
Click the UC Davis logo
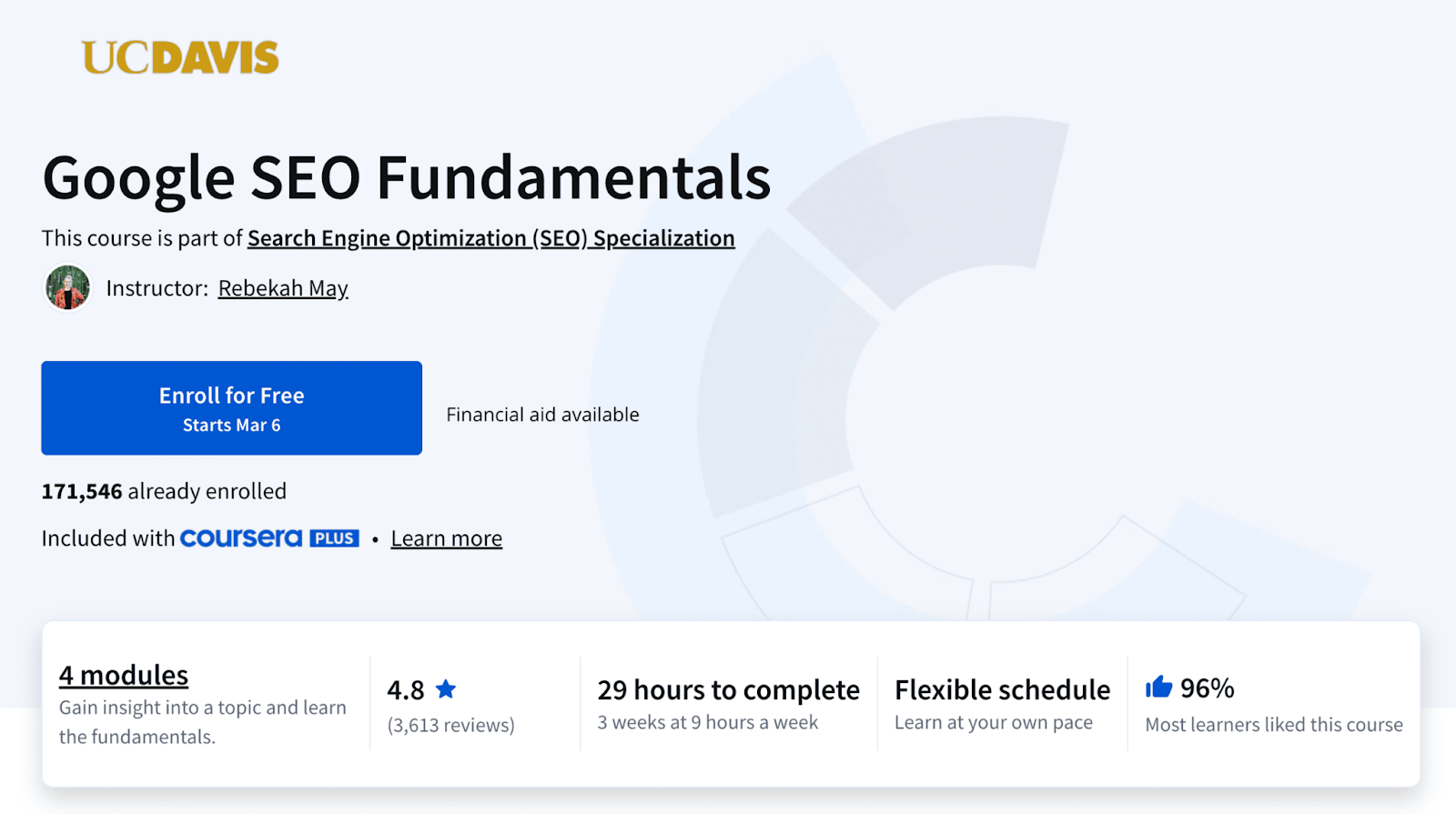coord(180,58)
